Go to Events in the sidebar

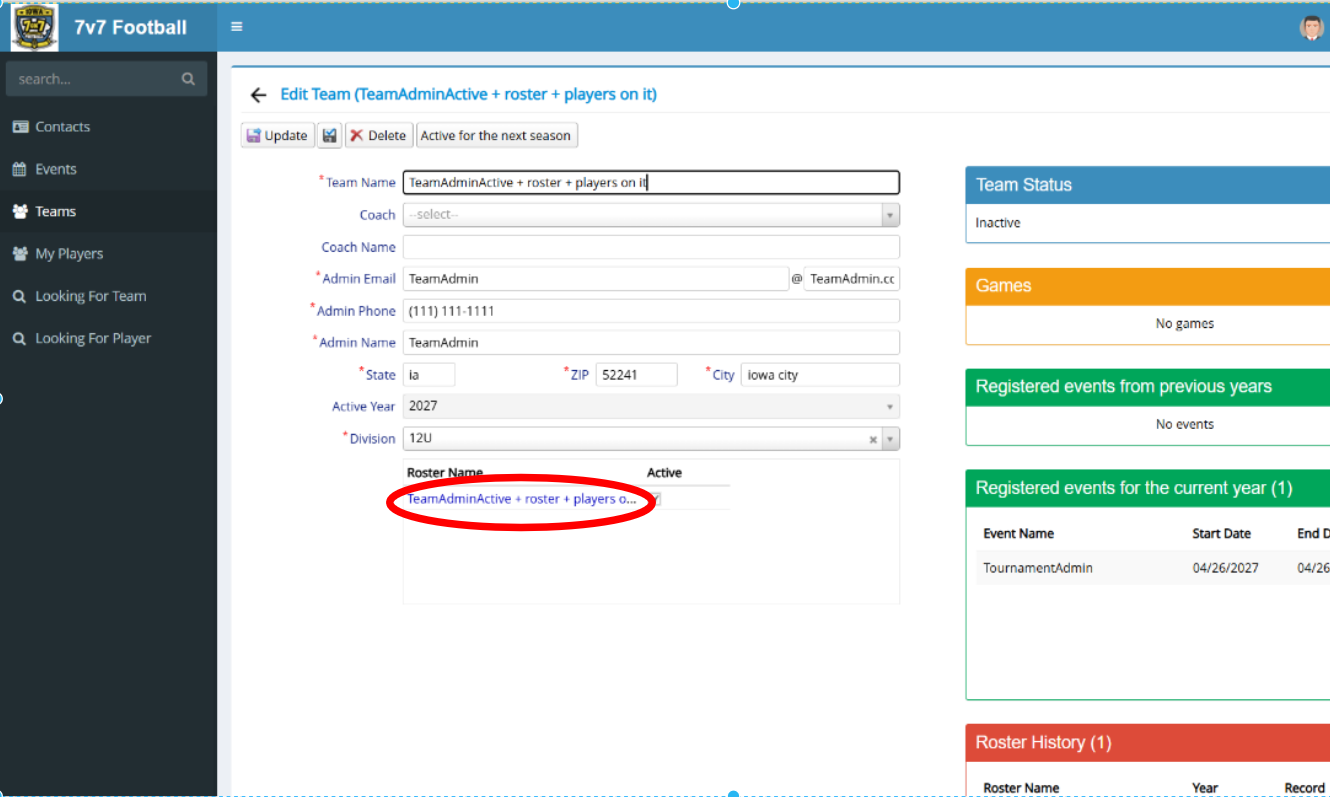(x=55, y=169)
